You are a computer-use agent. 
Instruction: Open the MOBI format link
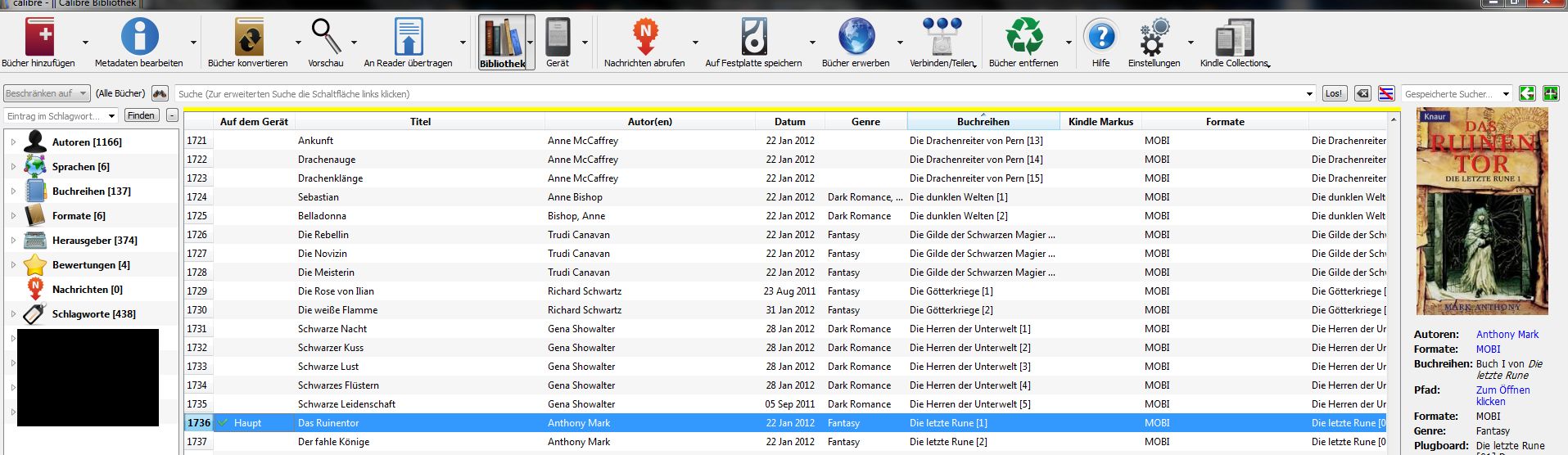coord(1488,349)
